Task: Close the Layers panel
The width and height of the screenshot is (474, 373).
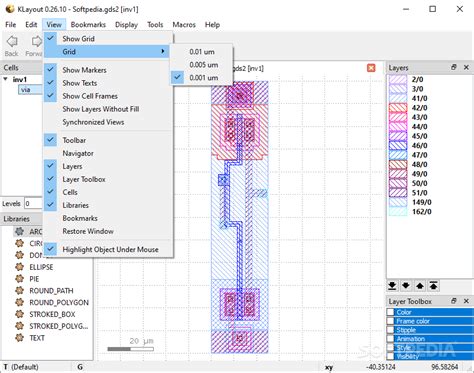Action: (x=466, y=67)
